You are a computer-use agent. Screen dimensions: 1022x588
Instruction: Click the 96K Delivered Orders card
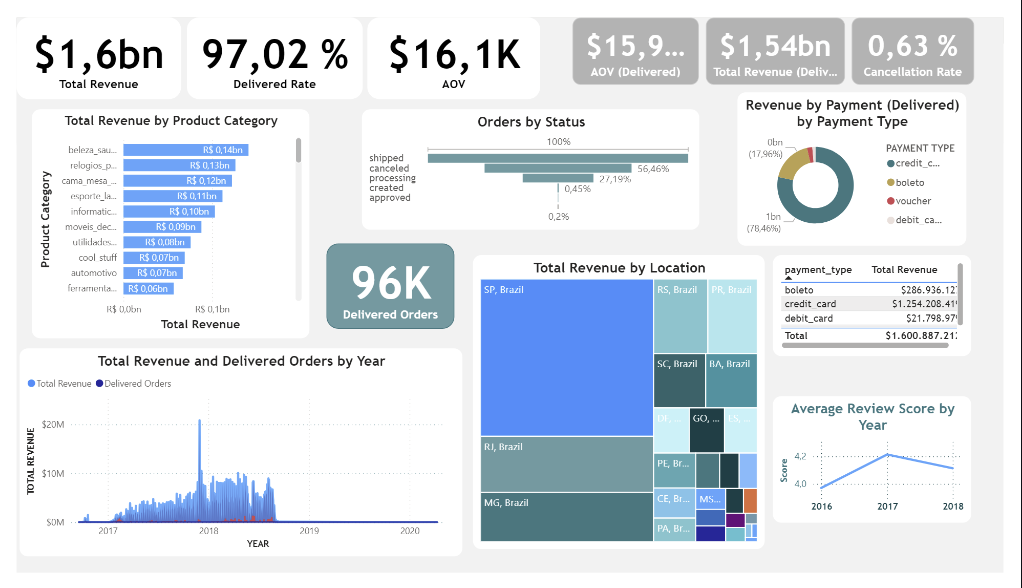390,287
